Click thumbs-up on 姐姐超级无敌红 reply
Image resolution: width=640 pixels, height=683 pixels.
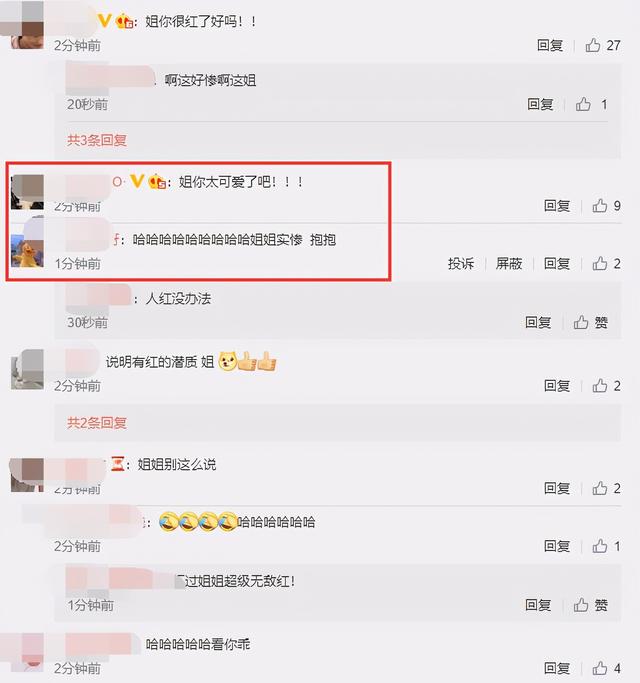(590, 605)
